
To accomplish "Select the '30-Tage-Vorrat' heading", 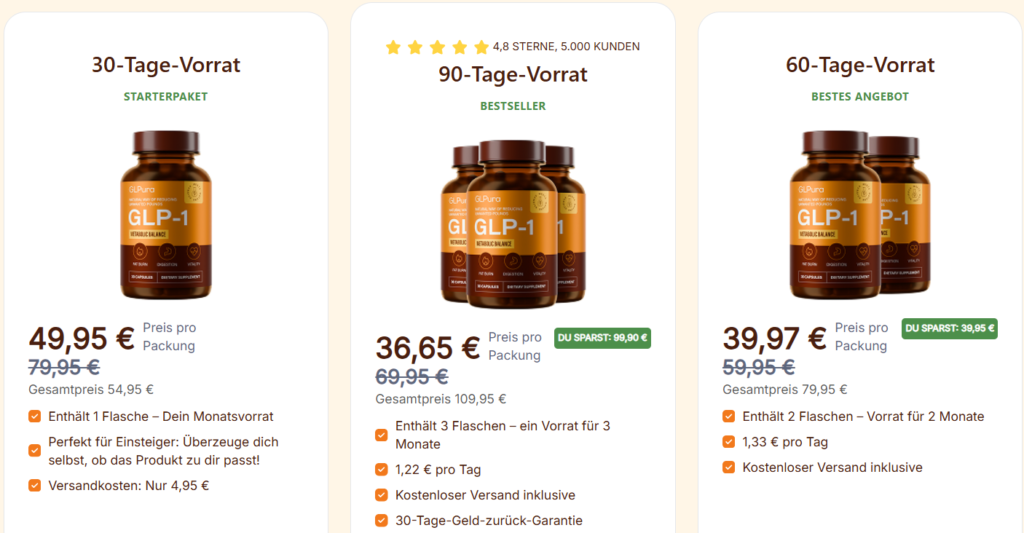I will pos(166,65).
